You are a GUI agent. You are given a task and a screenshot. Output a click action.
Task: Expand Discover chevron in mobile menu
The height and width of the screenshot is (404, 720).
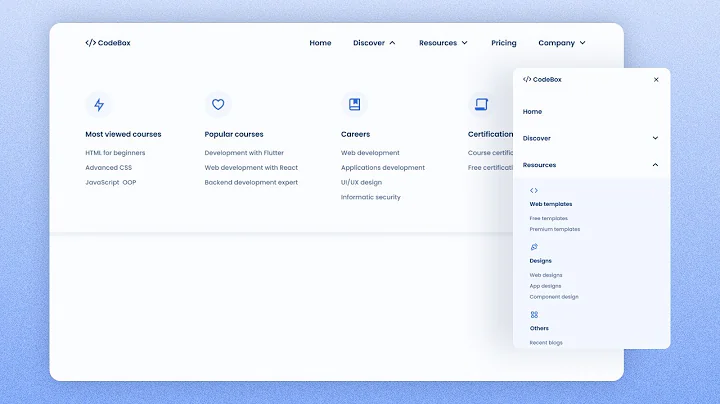(655, 138)
